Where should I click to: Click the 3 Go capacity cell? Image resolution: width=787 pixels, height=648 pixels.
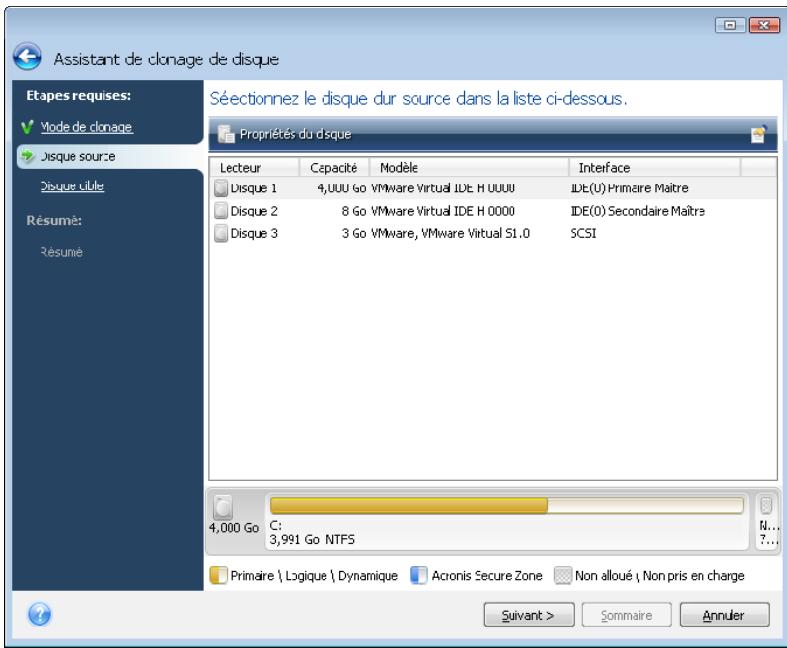coord(354,233)
